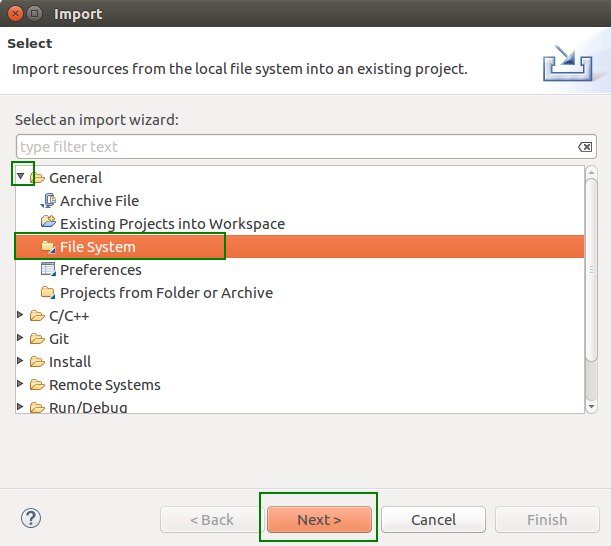Expand the Remote Systems category
Viewport: 611px width, 546px height.
point(21,385)
